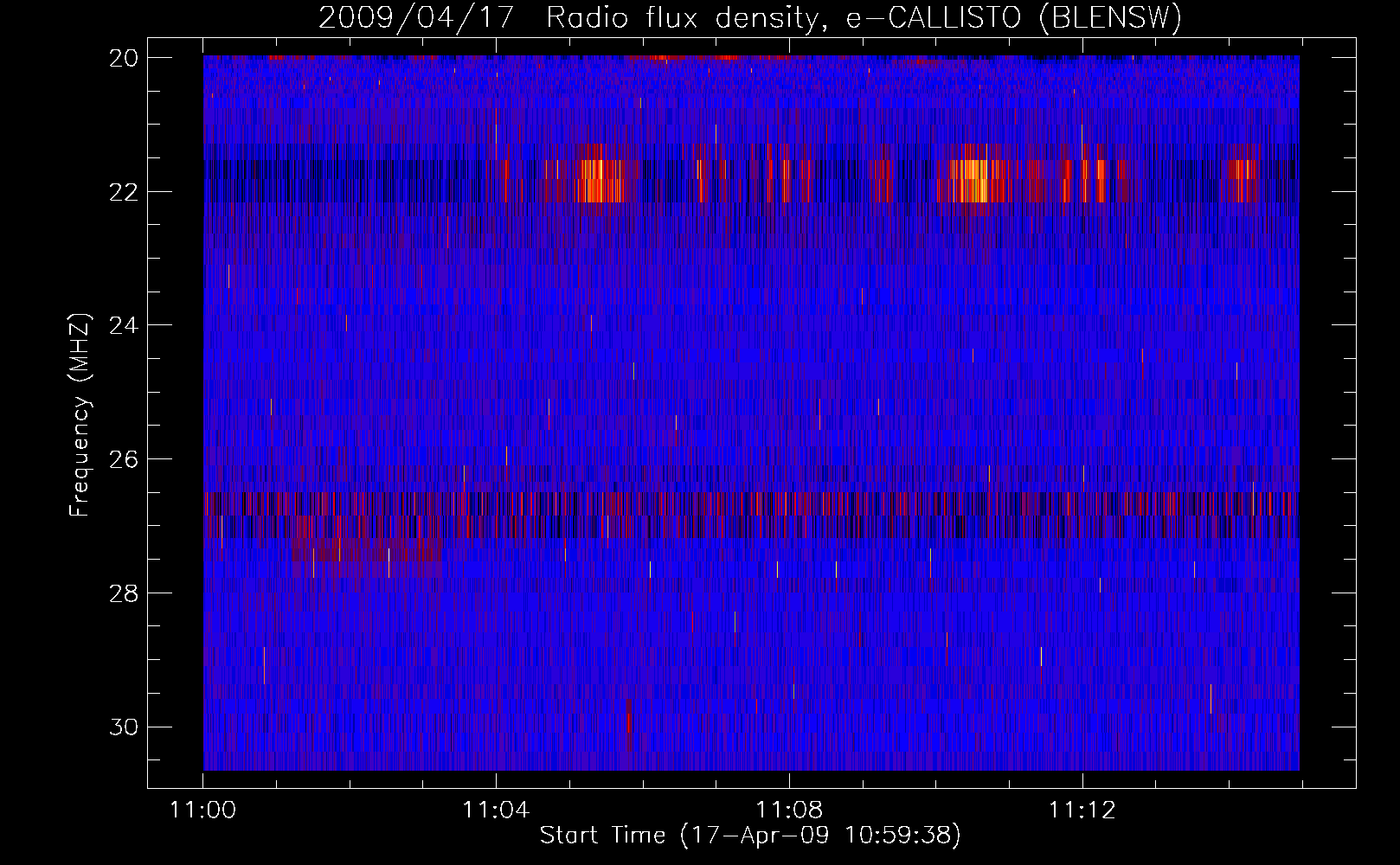Click the 22 frequency tick label
This screenshot has height=865, width=1400.
[x=124, y=191]
